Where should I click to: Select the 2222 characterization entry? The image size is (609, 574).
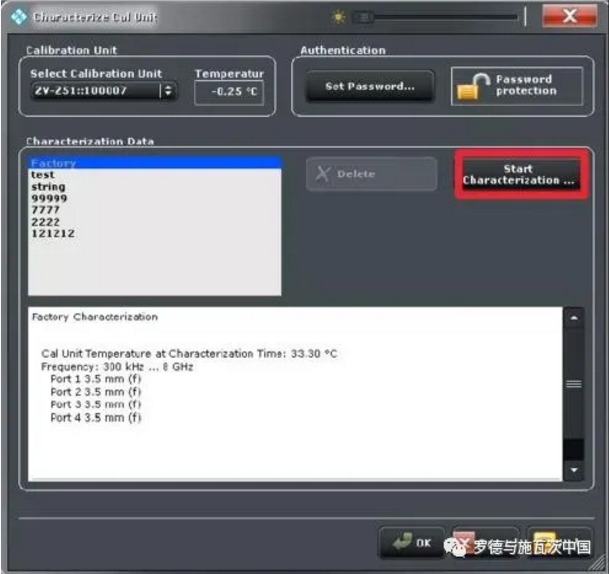click(46, 222)
